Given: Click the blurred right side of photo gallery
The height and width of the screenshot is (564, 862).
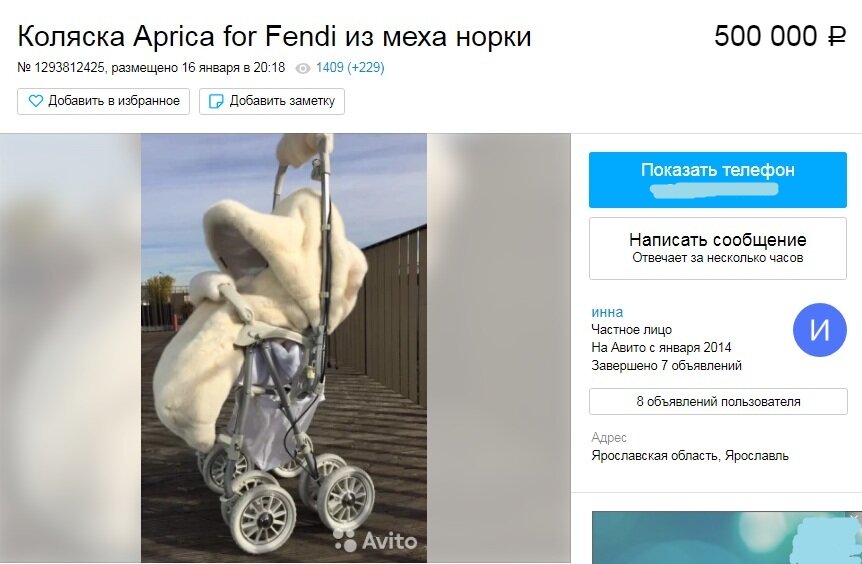Looking at the screenshot, I should (499, 348).
